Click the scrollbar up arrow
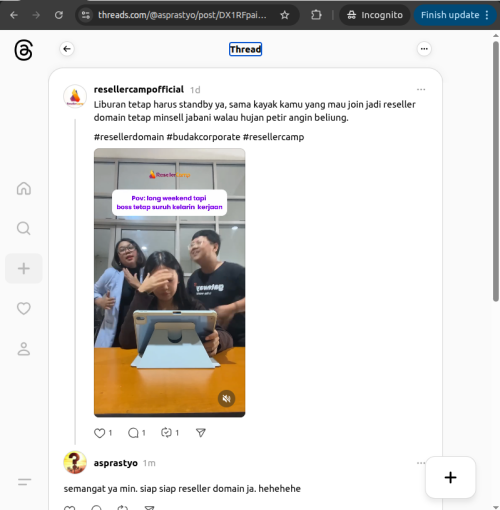This screenshot has height=510, width=500. click(x=496, y=35)
